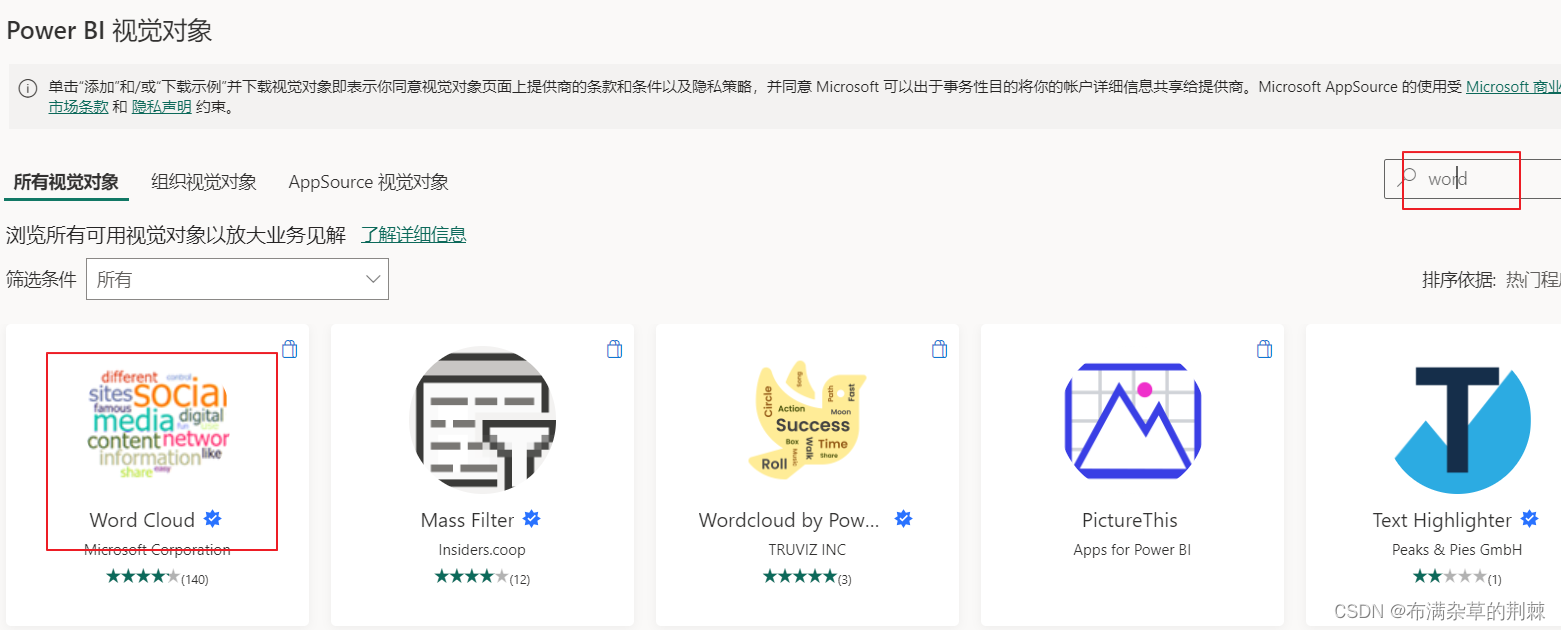Open the 了解详细信息 link
Viewport: 1561px width, 630px height.
point(413,235)
